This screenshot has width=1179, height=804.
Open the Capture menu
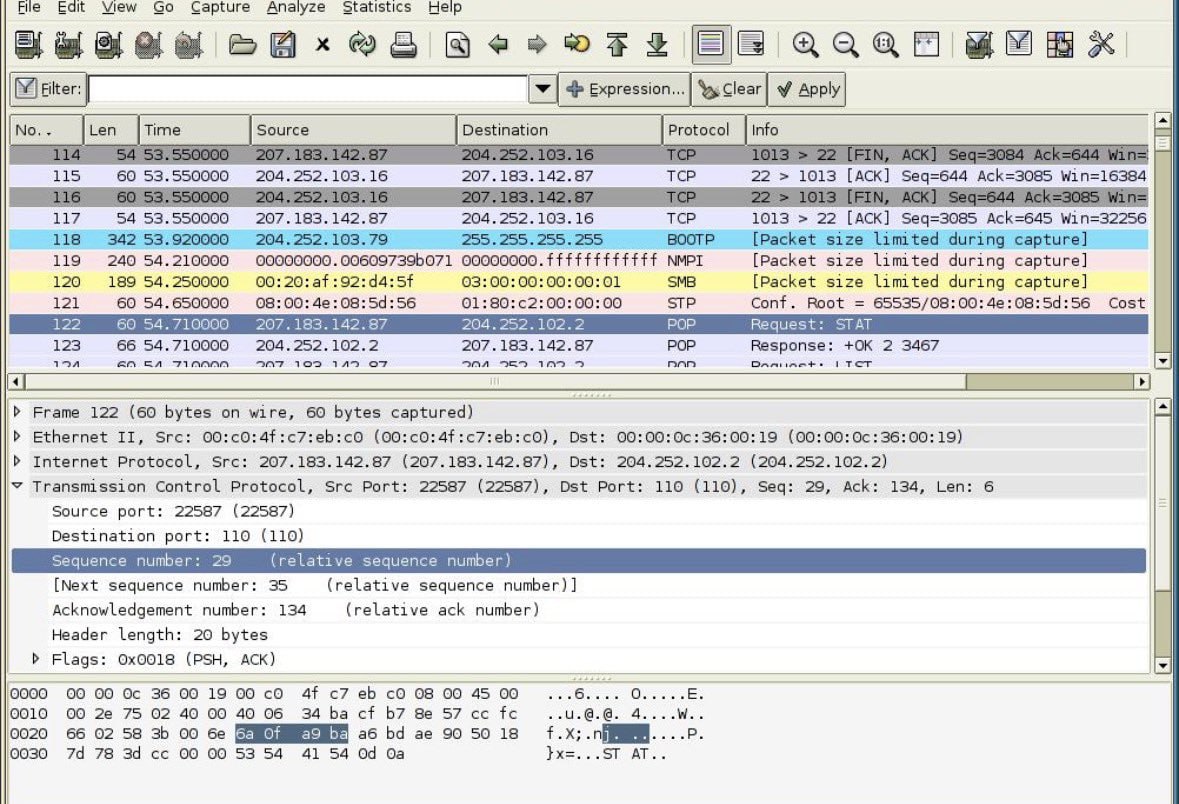click(220, 8)
